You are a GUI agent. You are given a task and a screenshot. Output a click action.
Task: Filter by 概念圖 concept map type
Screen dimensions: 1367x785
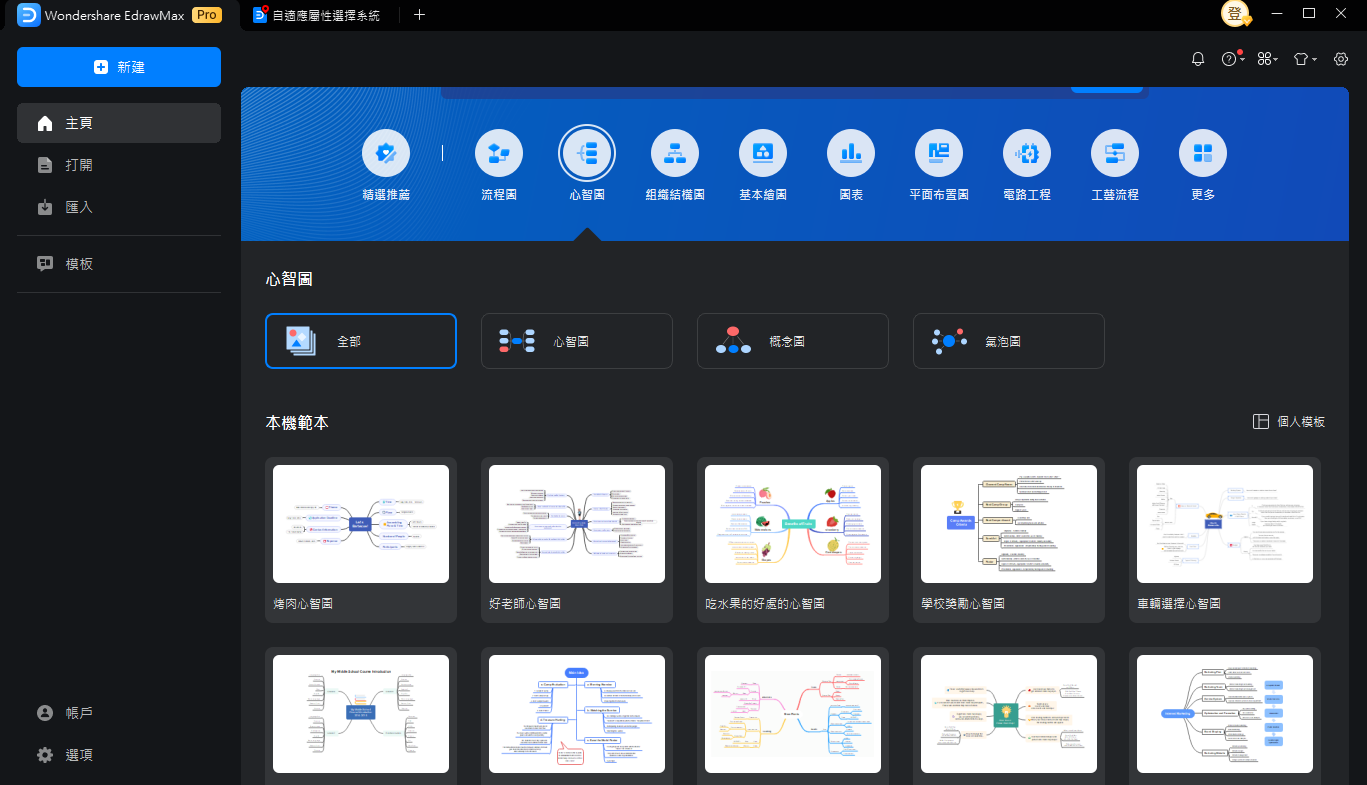pyautogui.click(x=792, y=341)
